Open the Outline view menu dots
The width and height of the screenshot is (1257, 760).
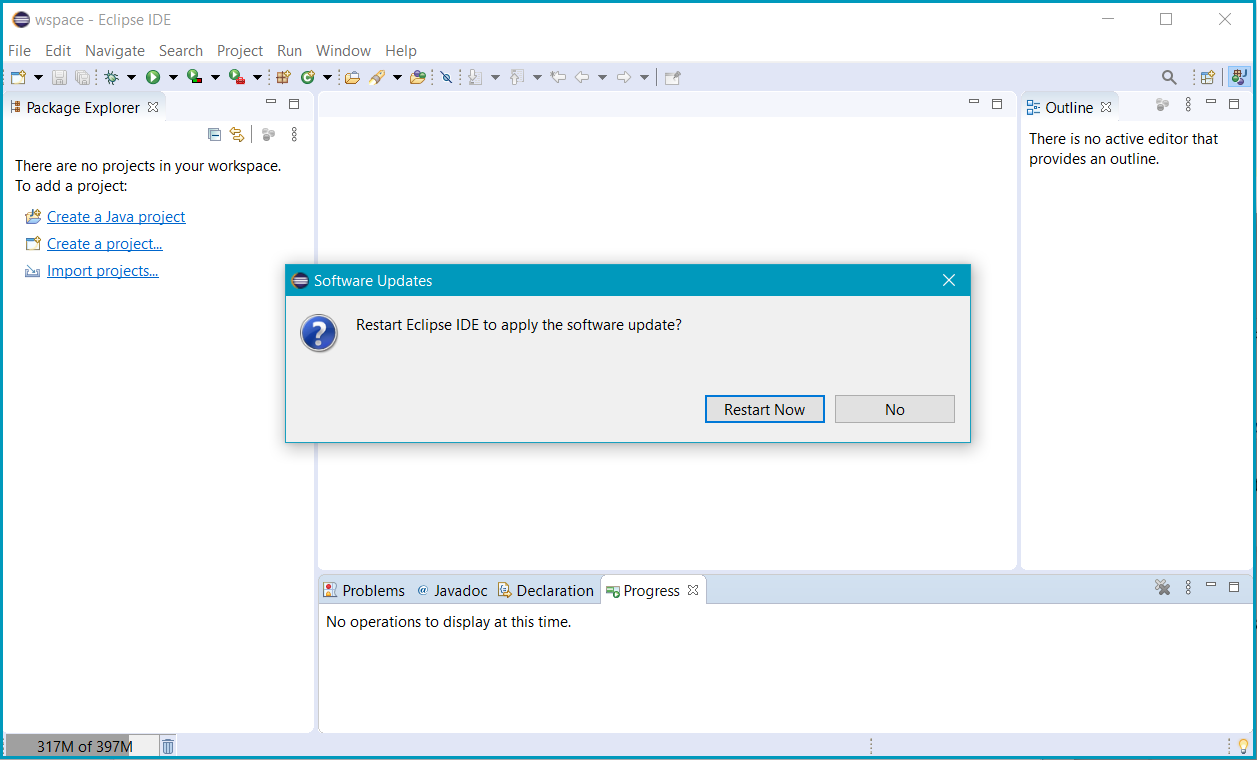(x=1188, y=104)
